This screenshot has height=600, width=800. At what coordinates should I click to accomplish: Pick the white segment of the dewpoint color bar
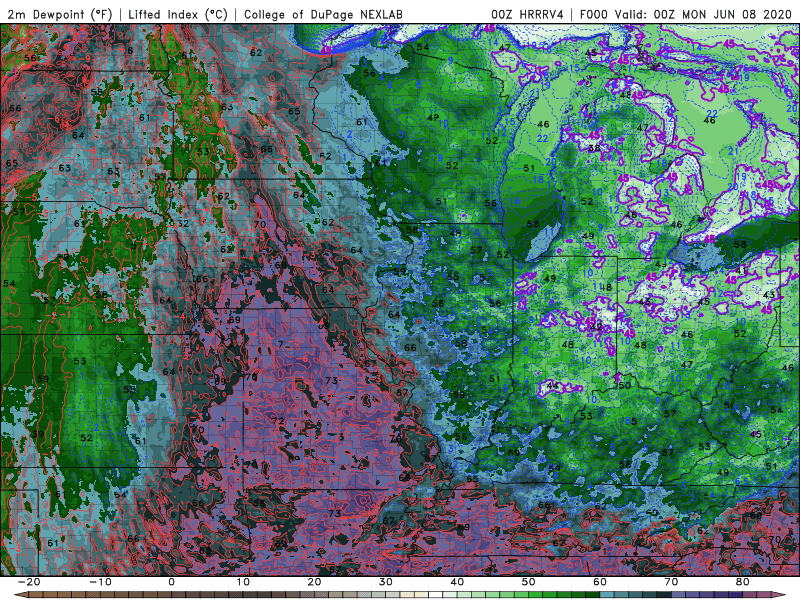[435, 594]
